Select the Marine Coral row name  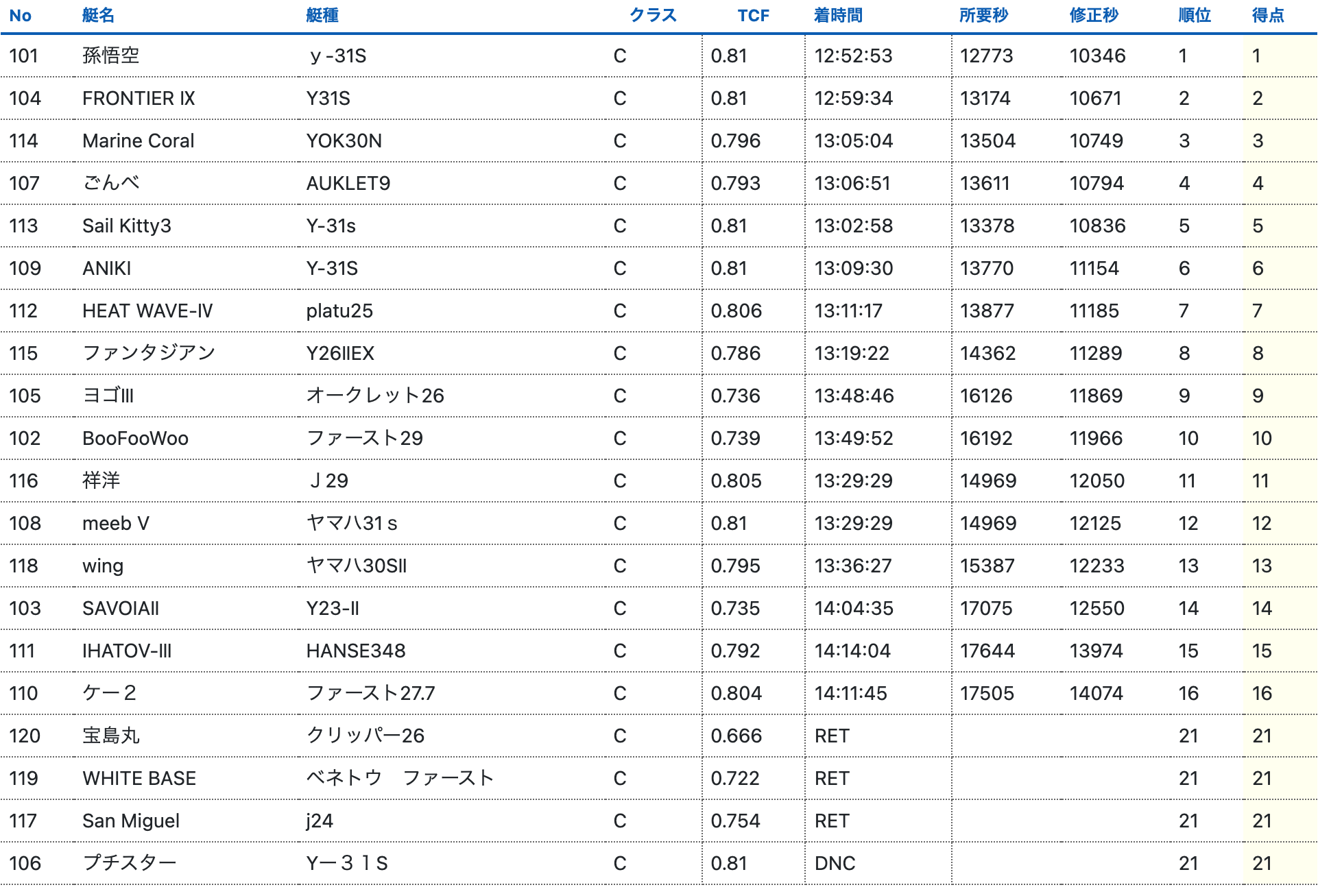click(139, 141)
